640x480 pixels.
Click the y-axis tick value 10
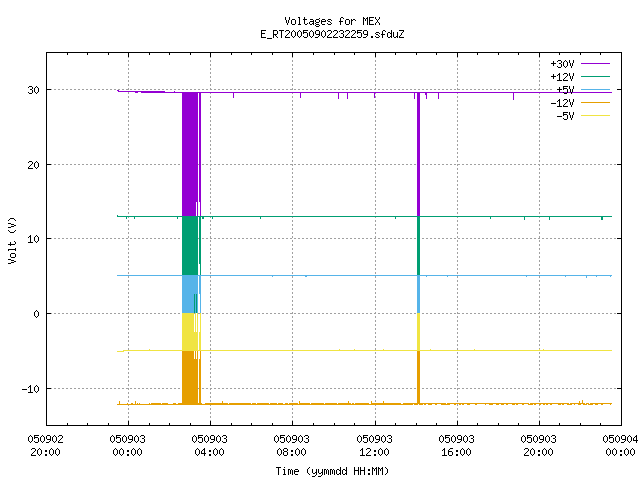(x=33, y=239)
